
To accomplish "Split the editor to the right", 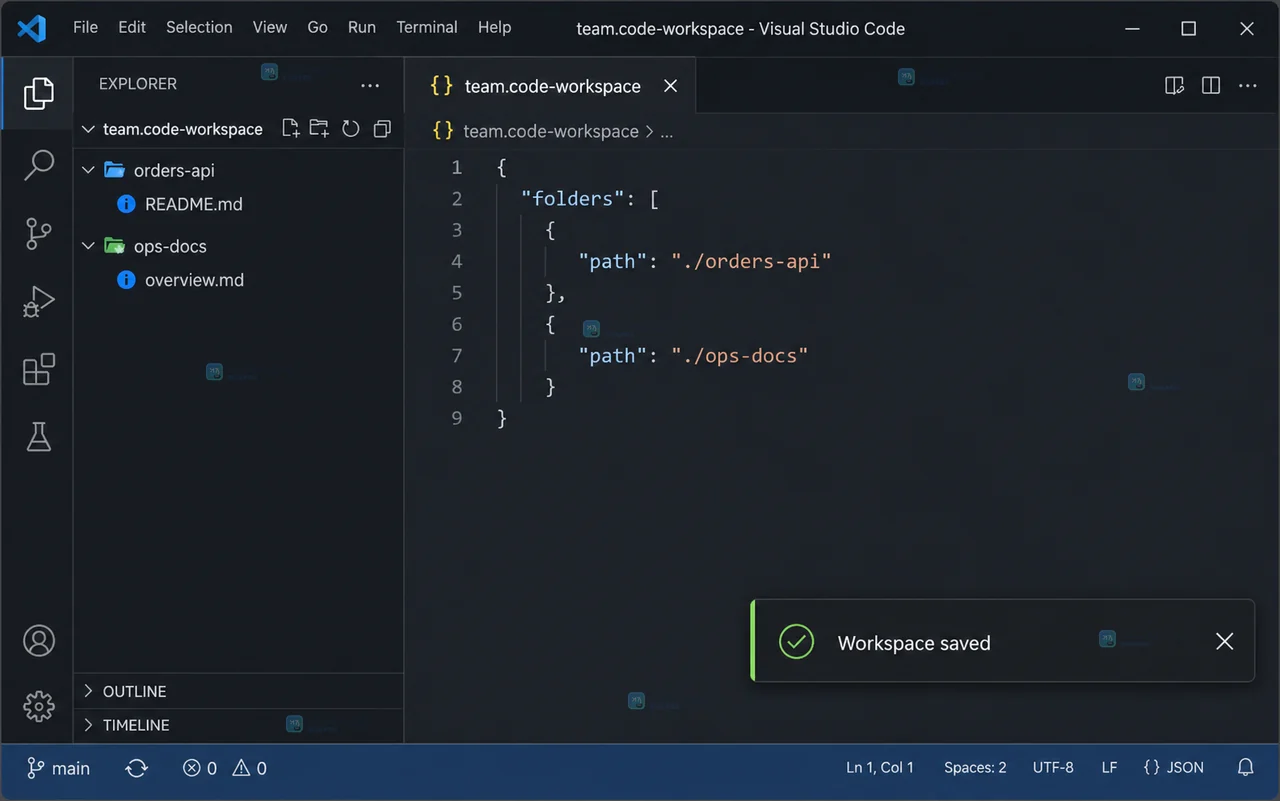I will pyautogui.click(x=1211, y=86).
